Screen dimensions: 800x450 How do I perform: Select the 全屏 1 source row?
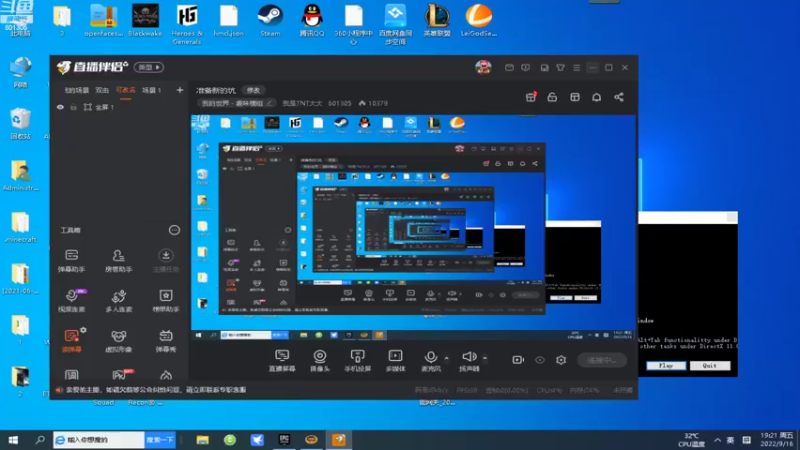(x=119, y=107)
